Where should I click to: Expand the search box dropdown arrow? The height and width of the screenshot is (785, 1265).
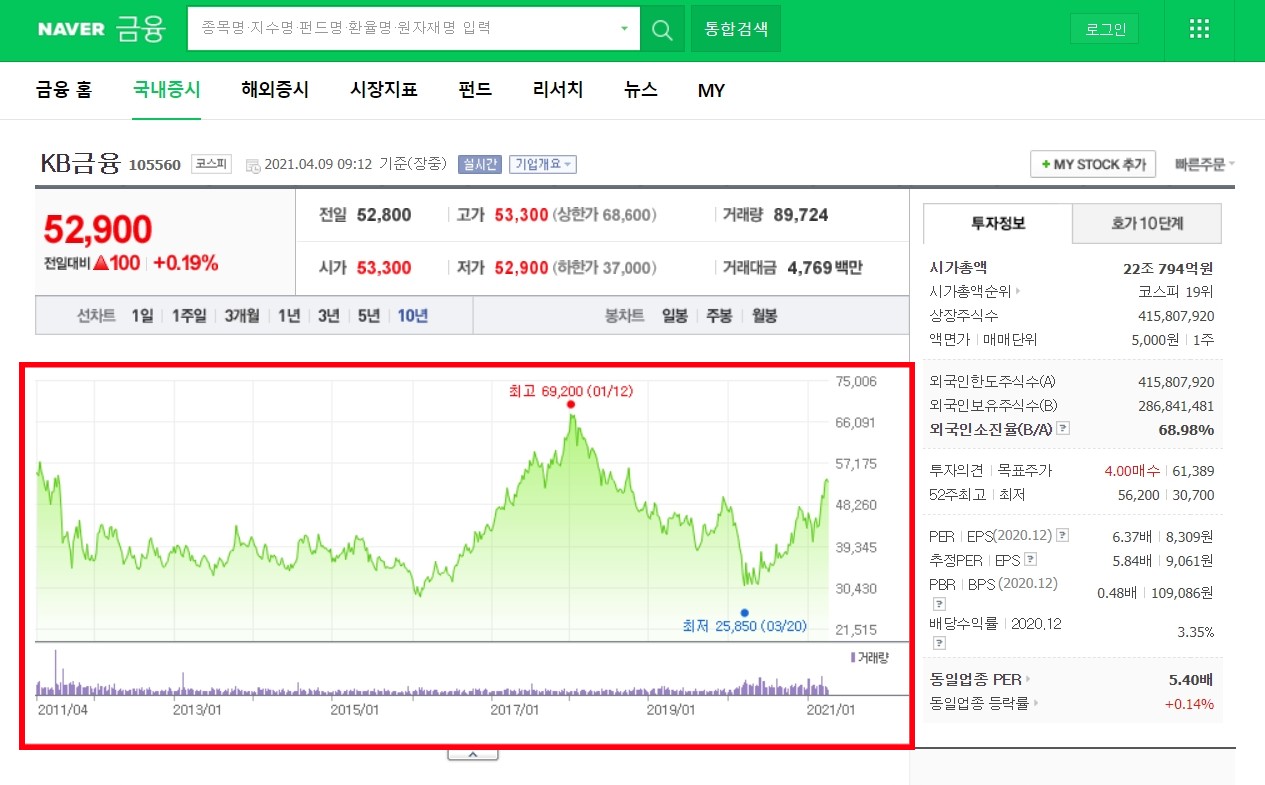[626, 29]
